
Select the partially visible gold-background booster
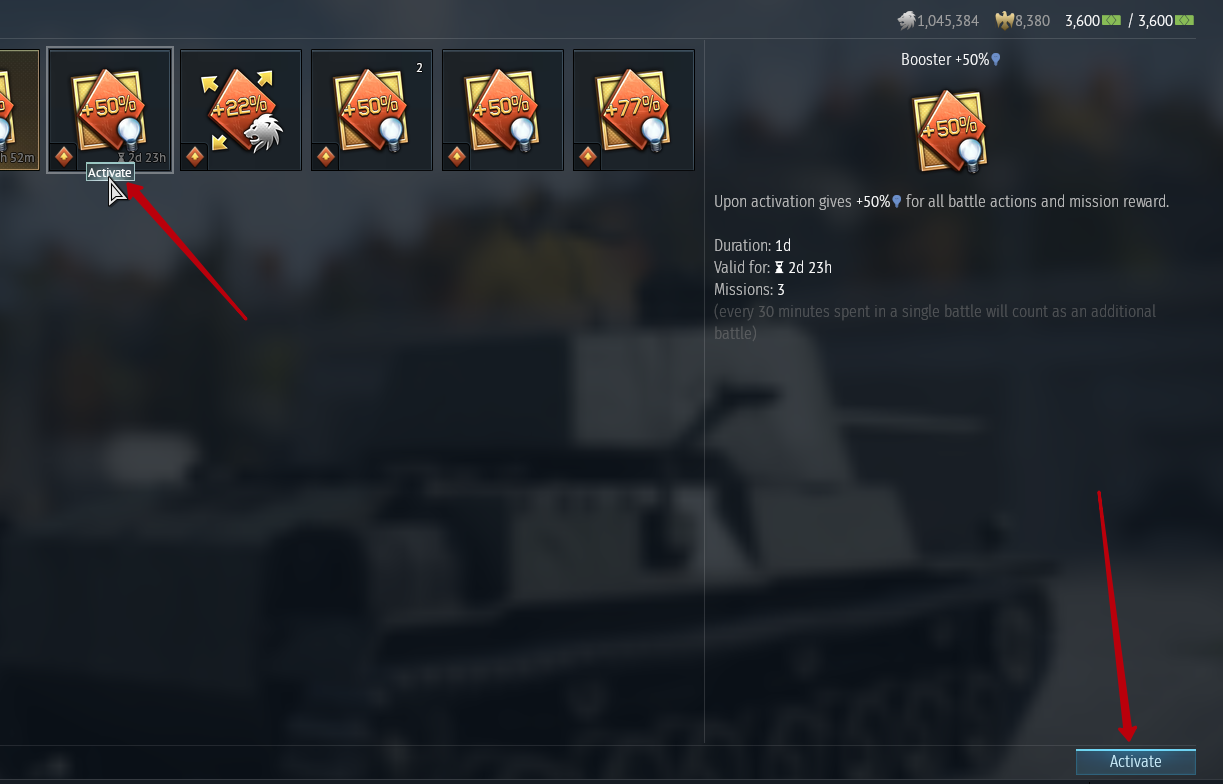pos(19,110)
